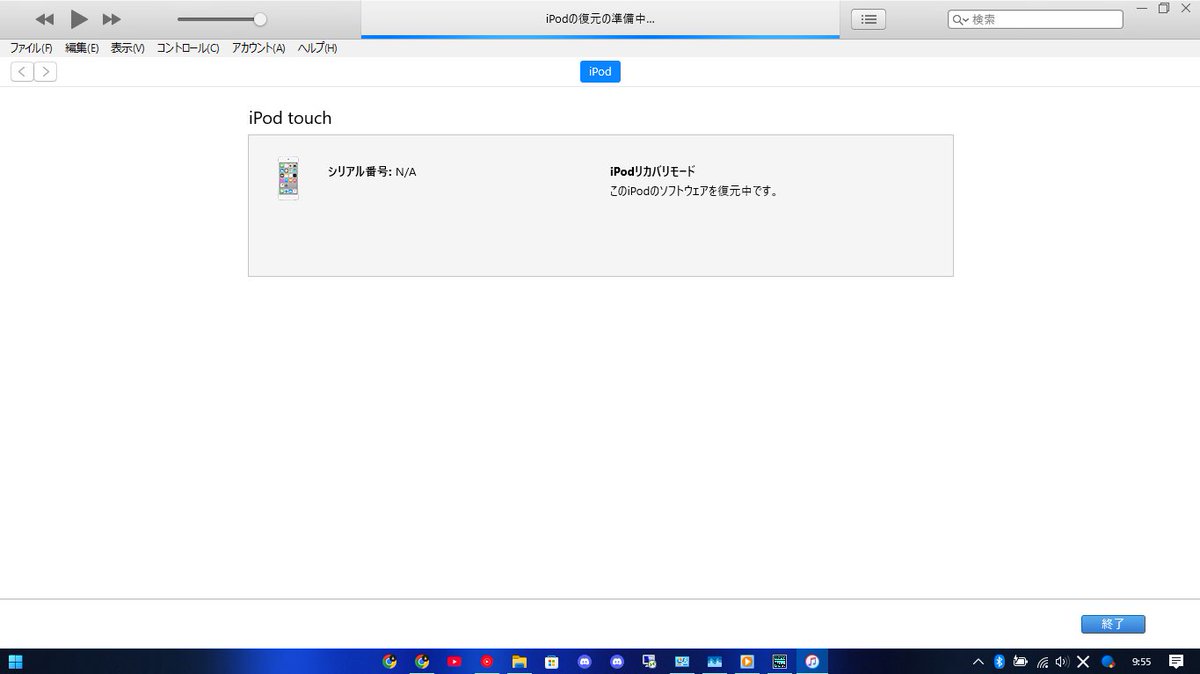
Task: Click the Wi-Fi network tray icon
Action: [x=1042, y=661]
